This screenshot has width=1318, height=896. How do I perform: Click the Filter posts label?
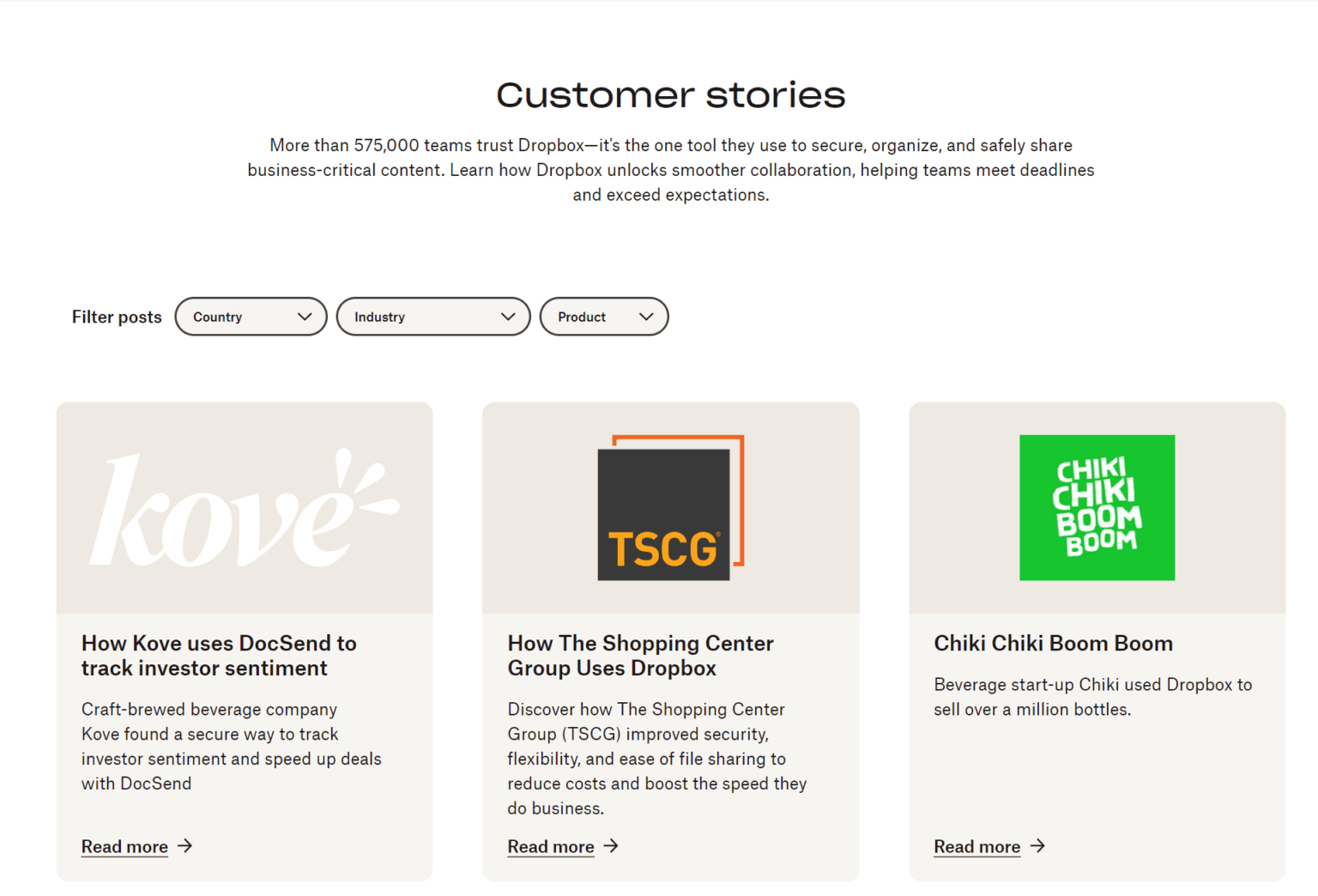point(116,316)
